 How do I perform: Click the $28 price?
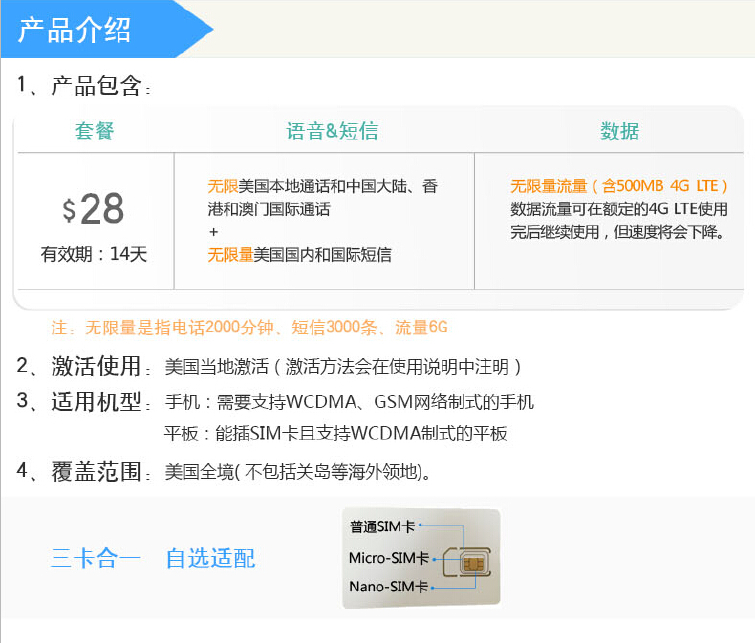(x=94, y=209)
